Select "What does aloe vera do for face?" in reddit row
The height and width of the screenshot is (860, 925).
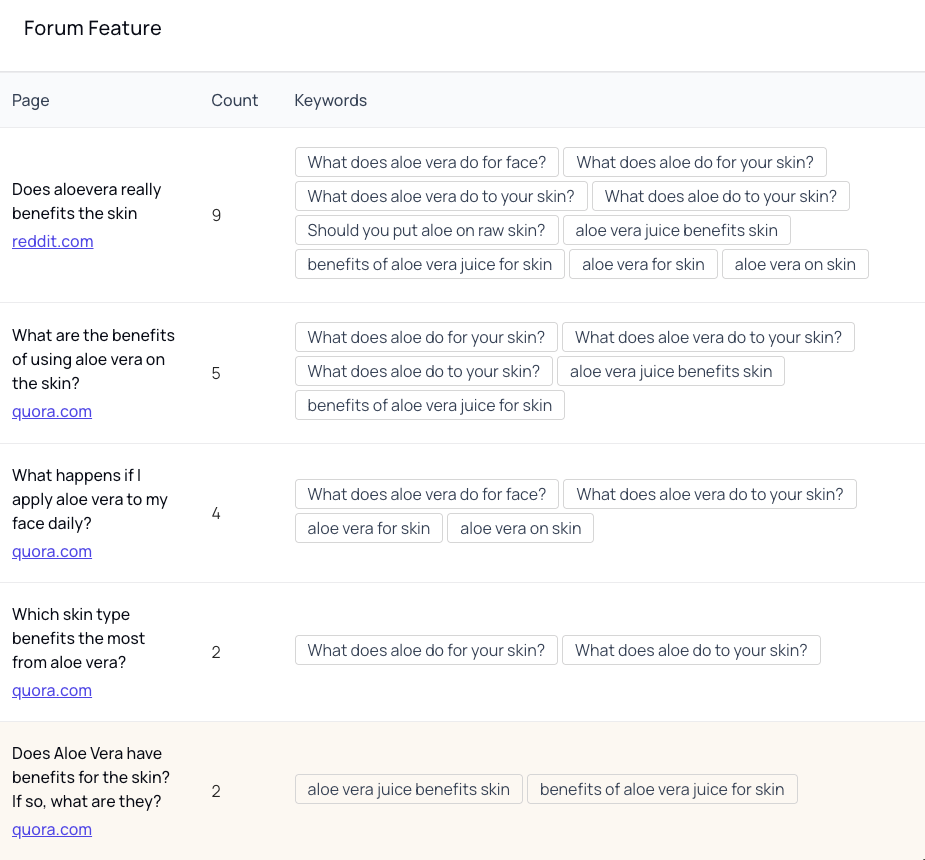point(426,162)
